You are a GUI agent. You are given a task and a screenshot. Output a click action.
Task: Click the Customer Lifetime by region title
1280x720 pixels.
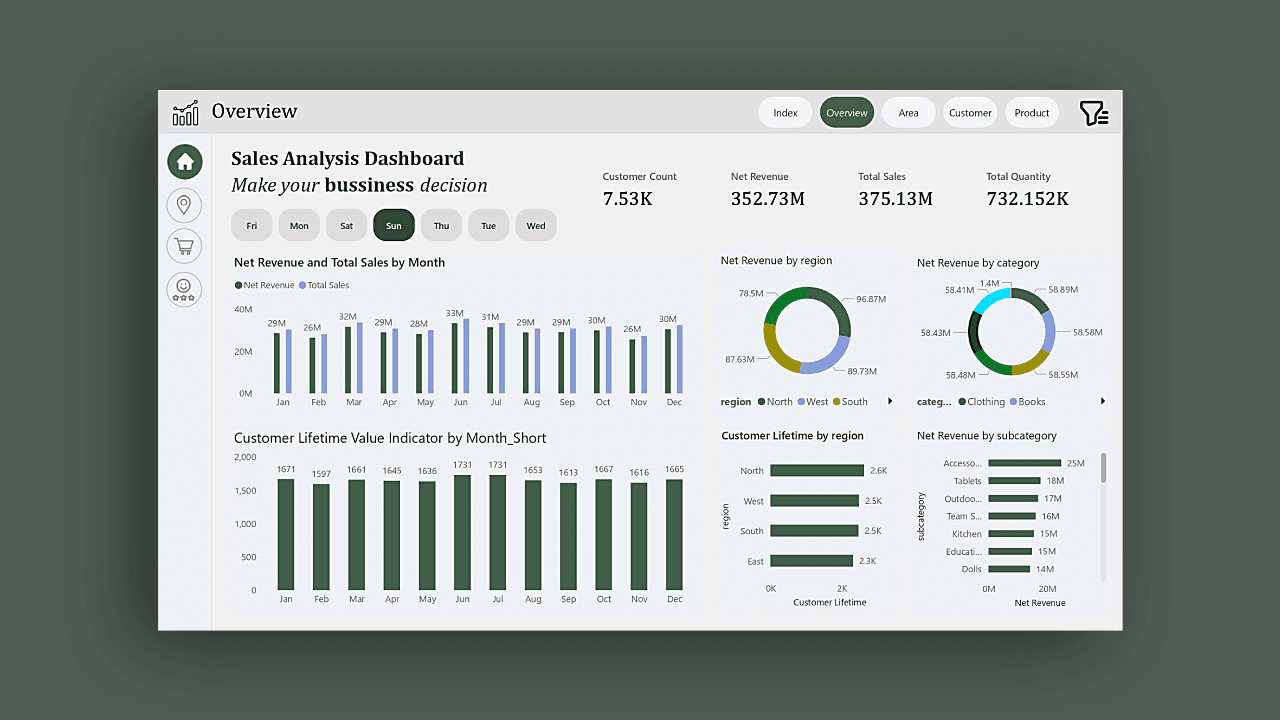(792, 436)
